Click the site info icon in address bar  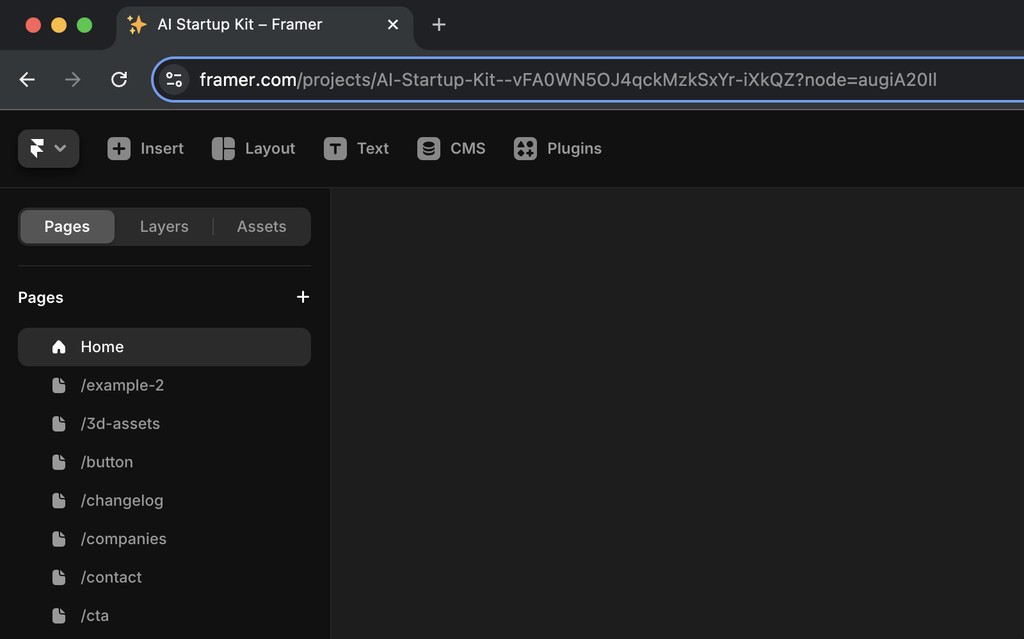174,78
